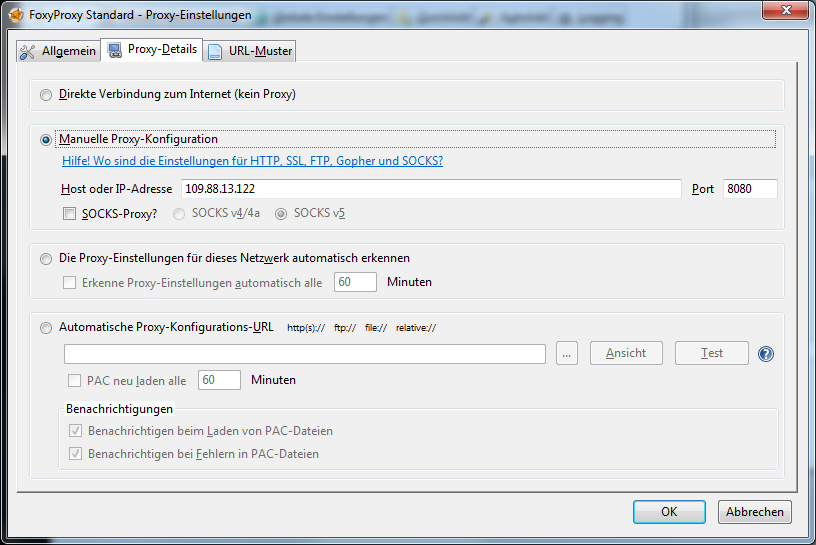Click the FoxyProxy fox icon in title bar

pyautogui.click(x=16, y=15)
